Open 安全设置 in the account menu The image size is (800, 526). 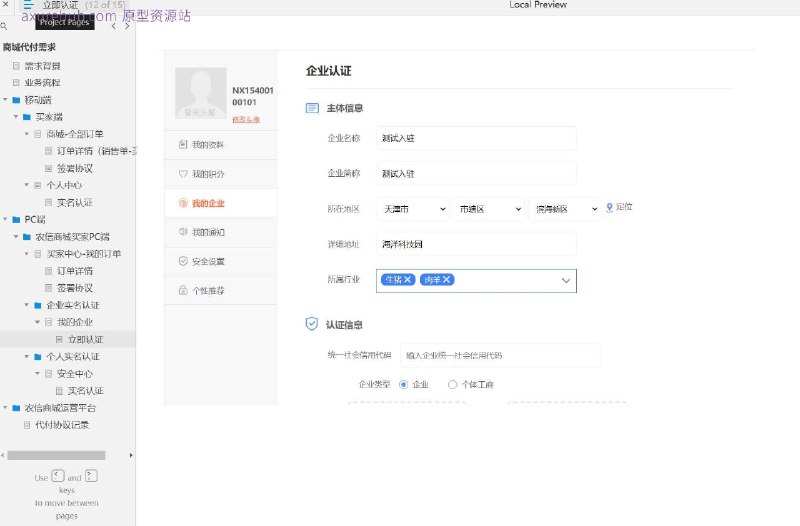[x=220, y=261]
